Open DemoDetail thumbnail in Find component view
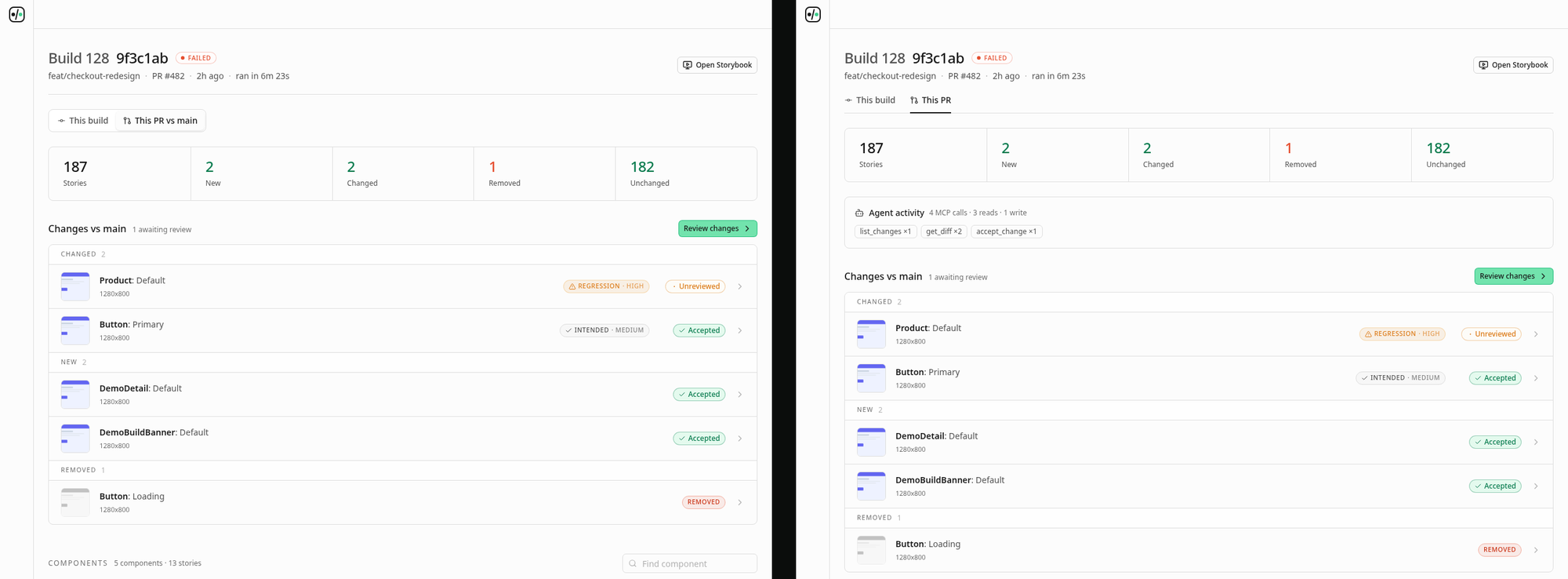The height and width of the screenshot is (579, 1568). click(75, 395)
